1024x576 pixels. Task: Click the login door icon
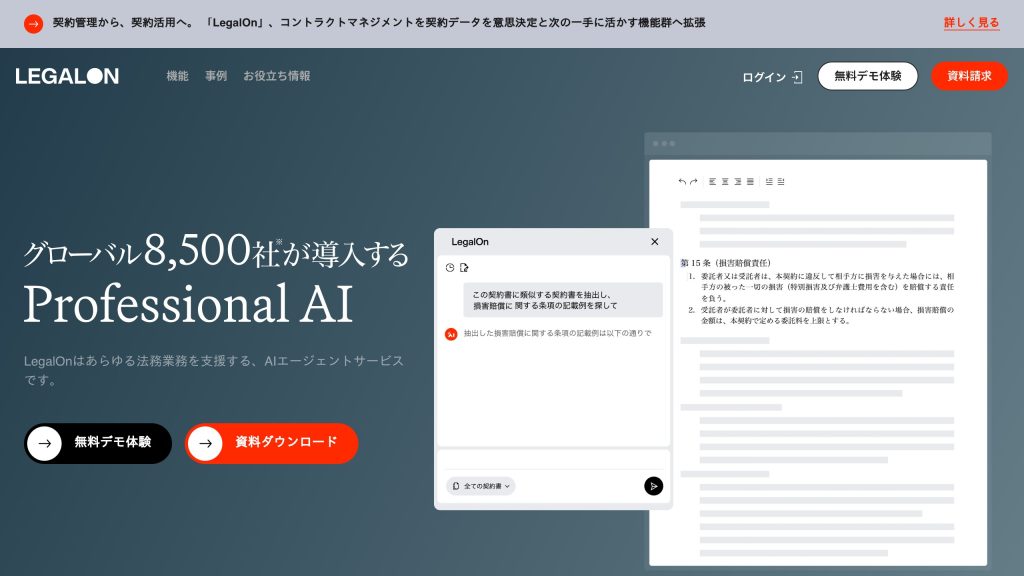pyautogui.click(x=797, y=77)
